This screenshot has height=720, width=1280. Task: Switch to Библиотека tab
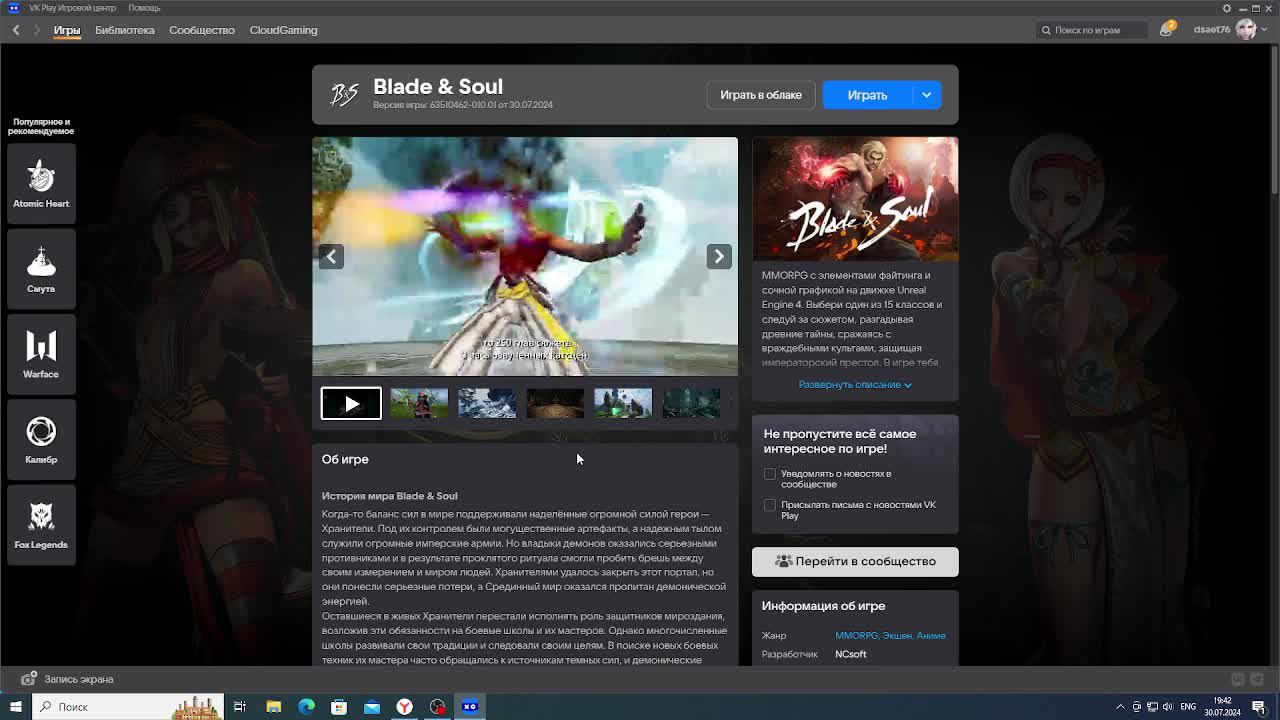coord(125,30)
